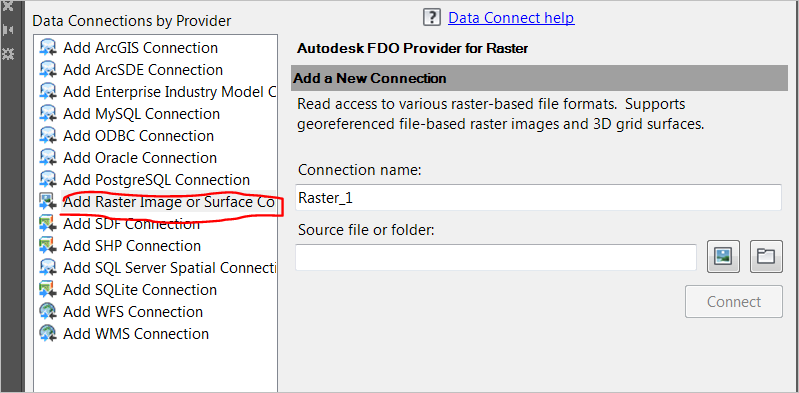This screenshot has height=393, width=799.
Task: Select Add Oracle Connection
Action: (140, 158)
